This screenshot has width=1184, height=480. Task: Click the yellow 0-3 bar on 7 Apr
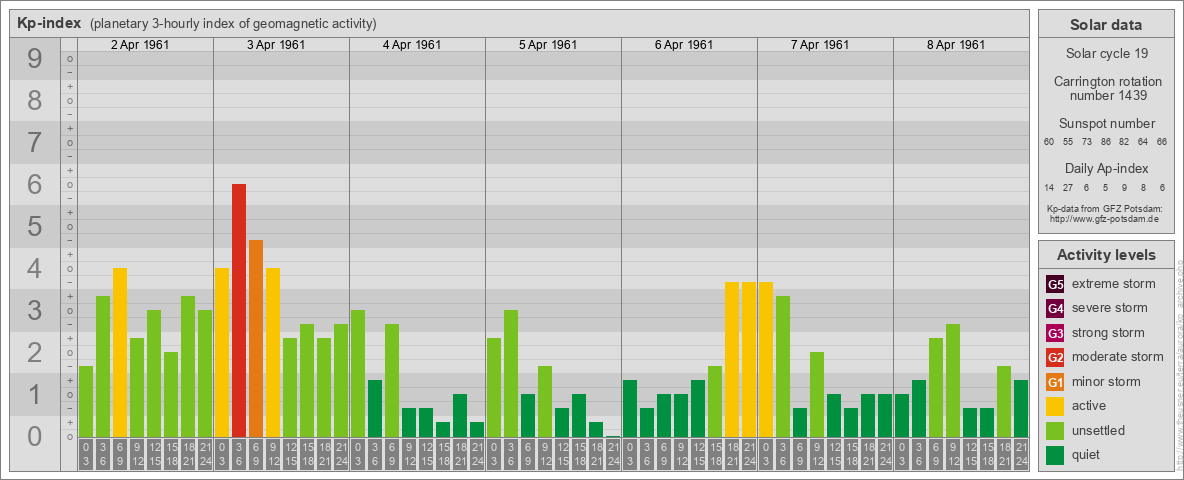coord(766,359)
